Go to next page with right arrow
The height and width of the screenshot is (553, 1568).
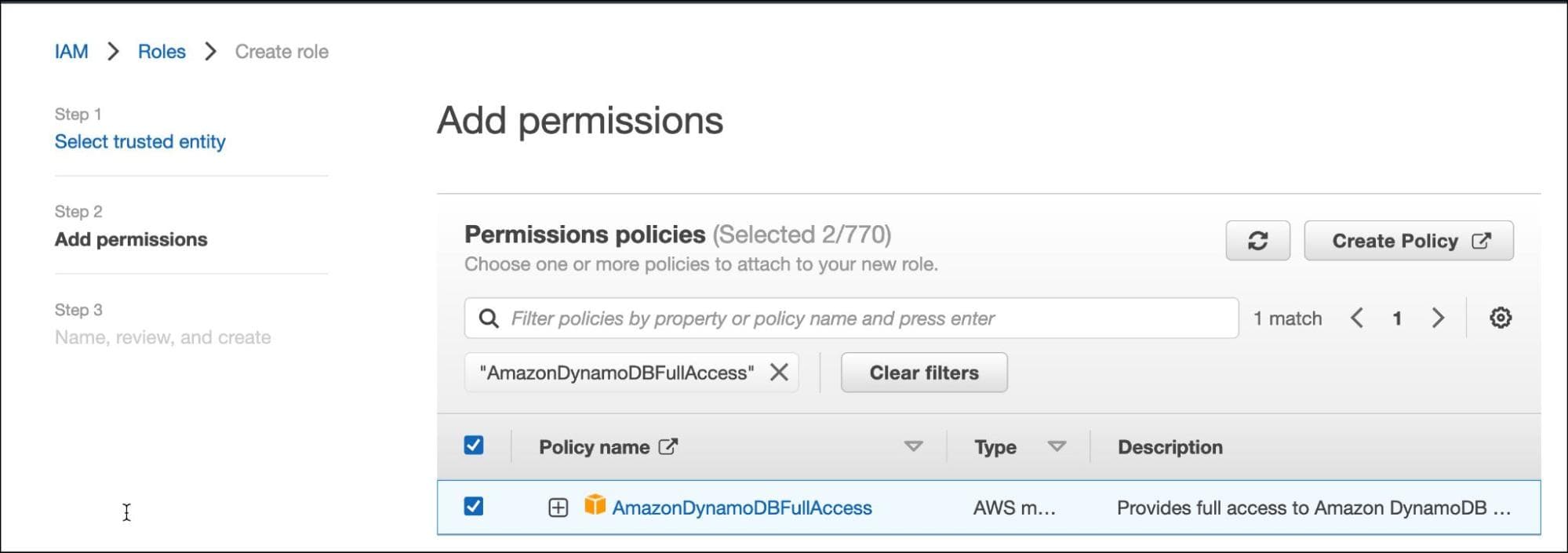pyautogui.click(x=1438, y=318)
